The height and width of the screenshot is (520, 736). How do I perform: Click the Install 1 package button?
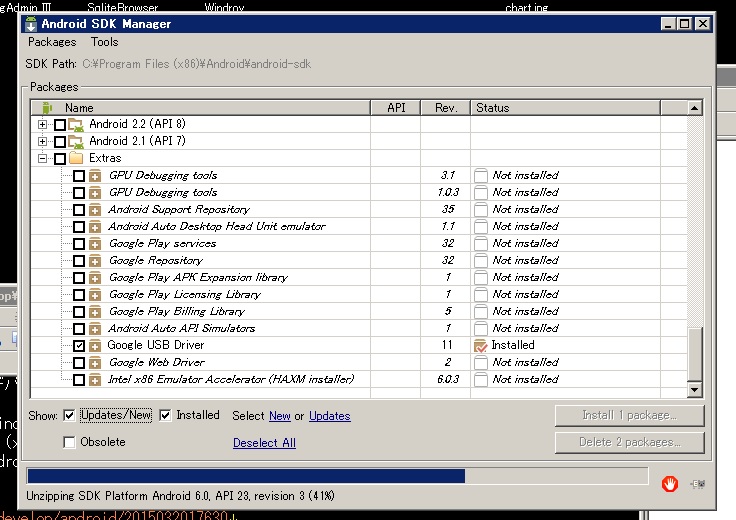[x=629, y=415]
